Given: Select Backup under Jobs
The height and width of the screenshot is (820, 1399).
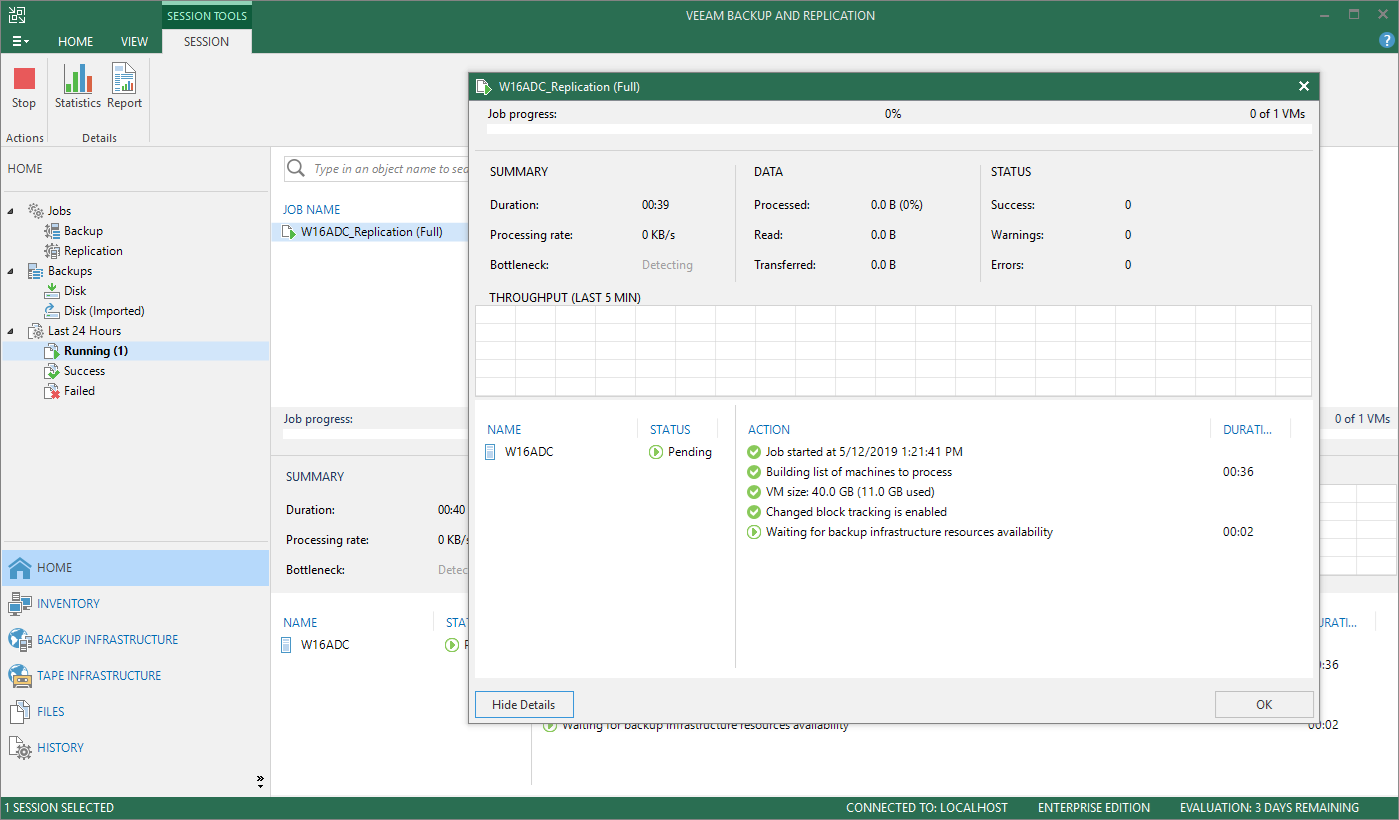Looking at the screenshot, I should [x=83, y=231].
